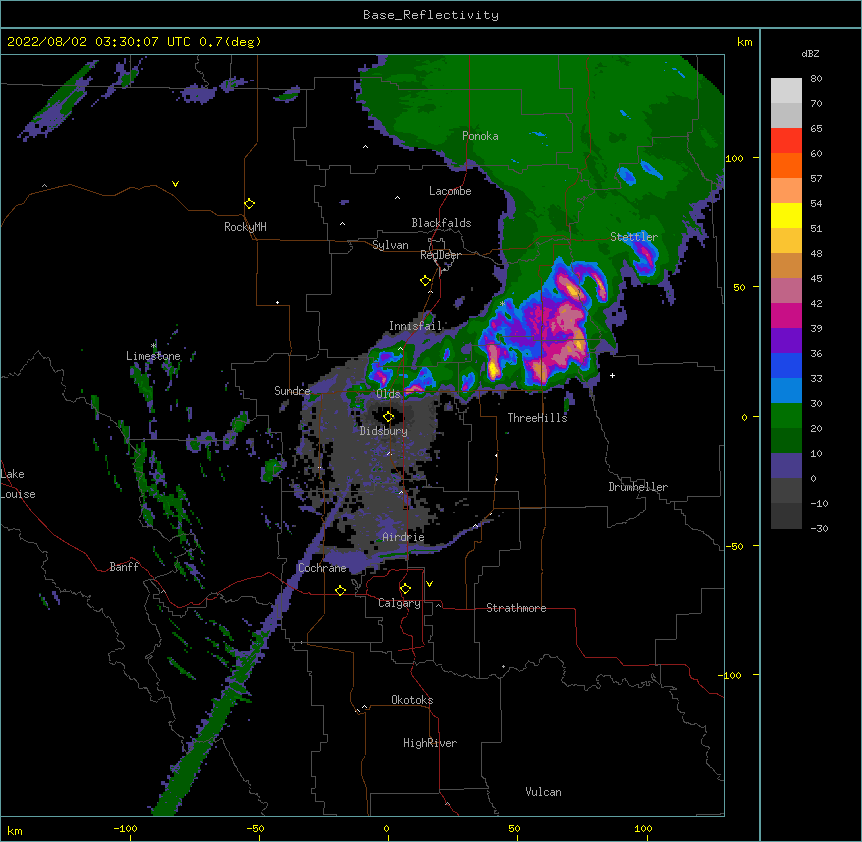Click the Olds label
The width and height of the screenshot is (862, 842).
388,394
